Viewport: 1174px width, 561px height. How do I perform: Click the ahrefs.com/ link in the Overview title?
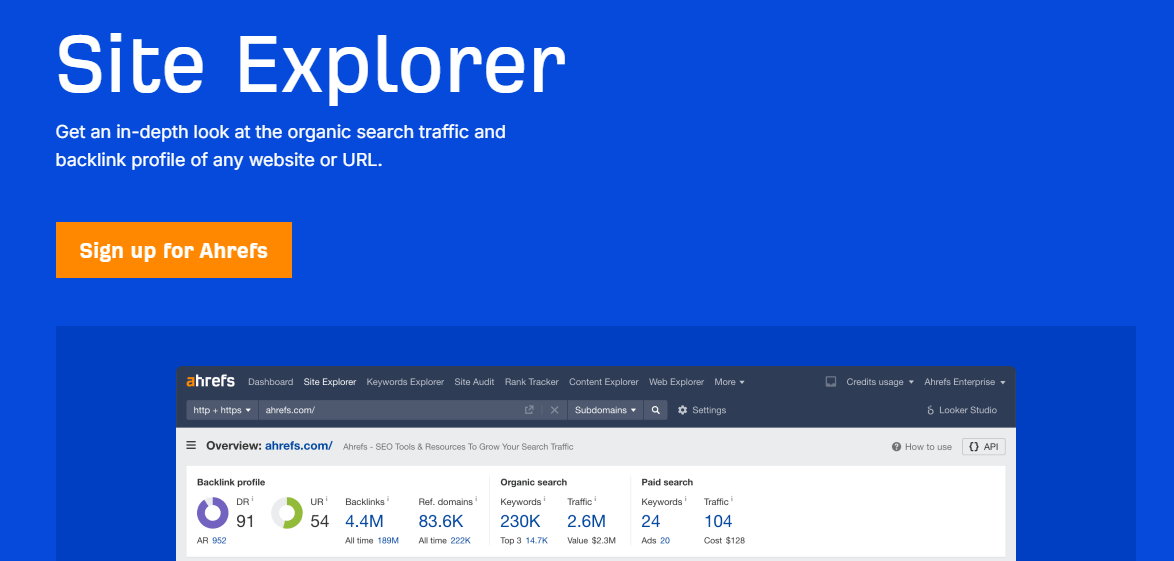tap(299, 446)
